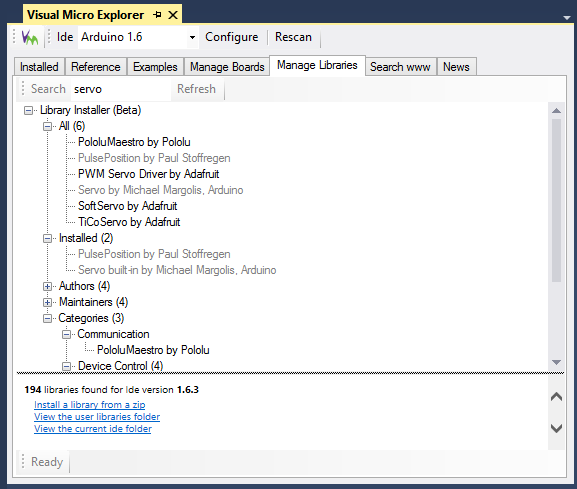Screen dimensions: 577x489
Task: Go to the Search www tab
Action: coord(400,67)
